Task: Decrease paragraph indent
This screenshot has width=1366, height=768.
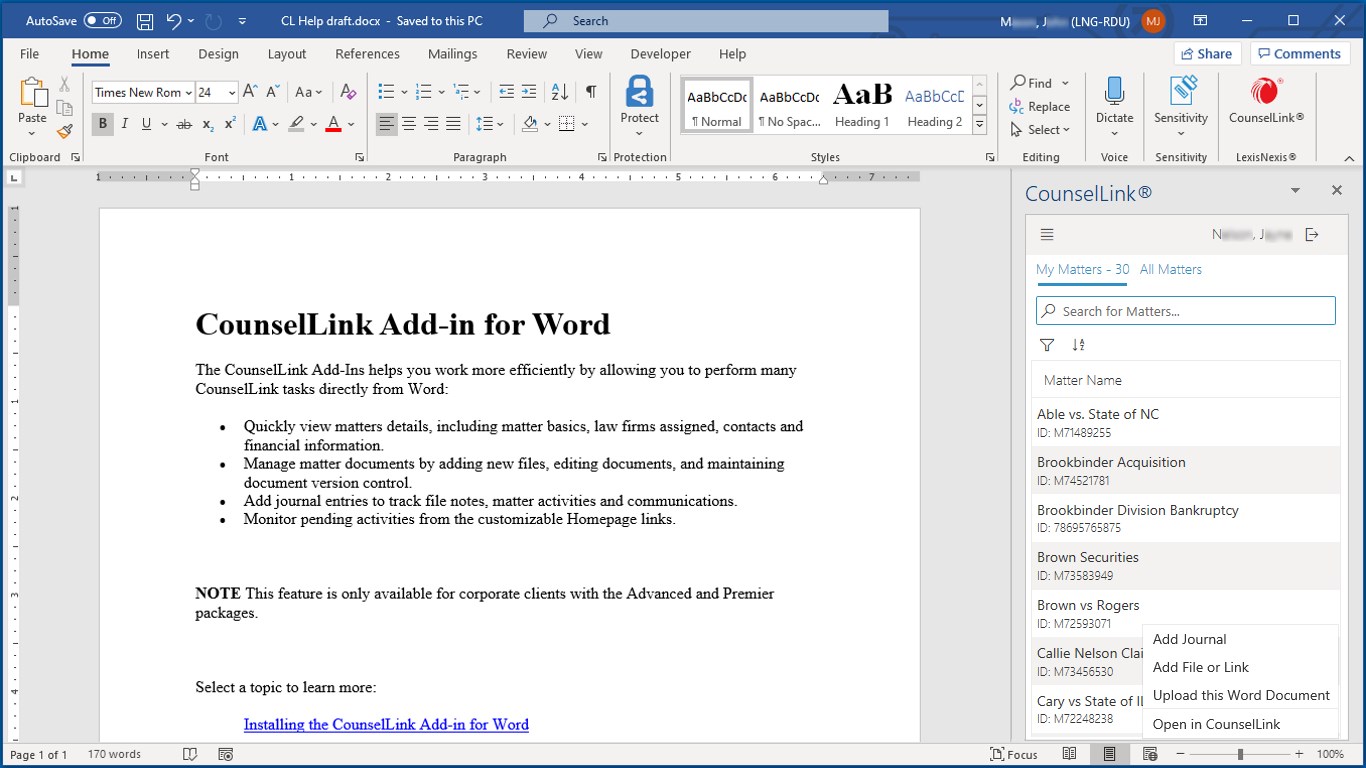Action: tap(506, 92)
